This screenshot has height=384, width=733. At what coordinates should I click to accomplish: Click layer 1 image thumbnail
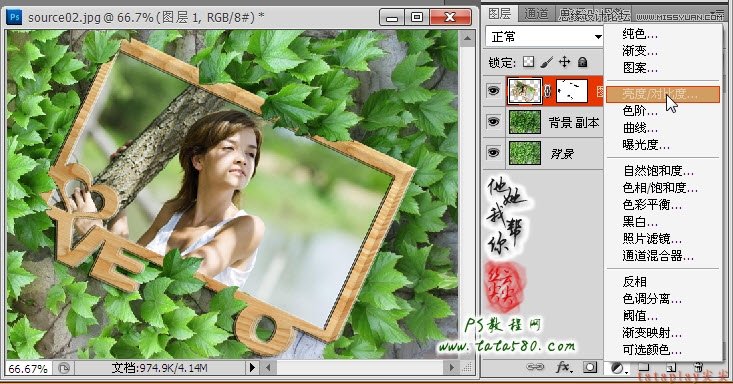pos(525,91)
